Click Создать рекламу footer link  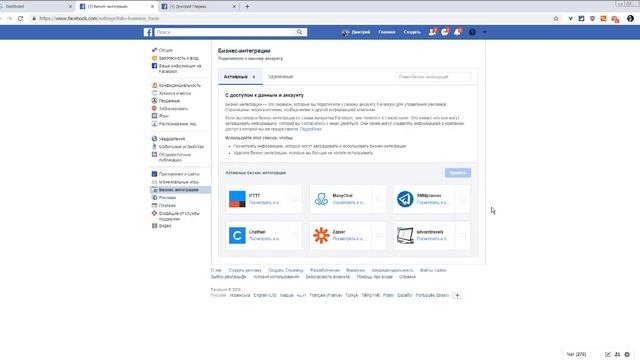[245, 270]
